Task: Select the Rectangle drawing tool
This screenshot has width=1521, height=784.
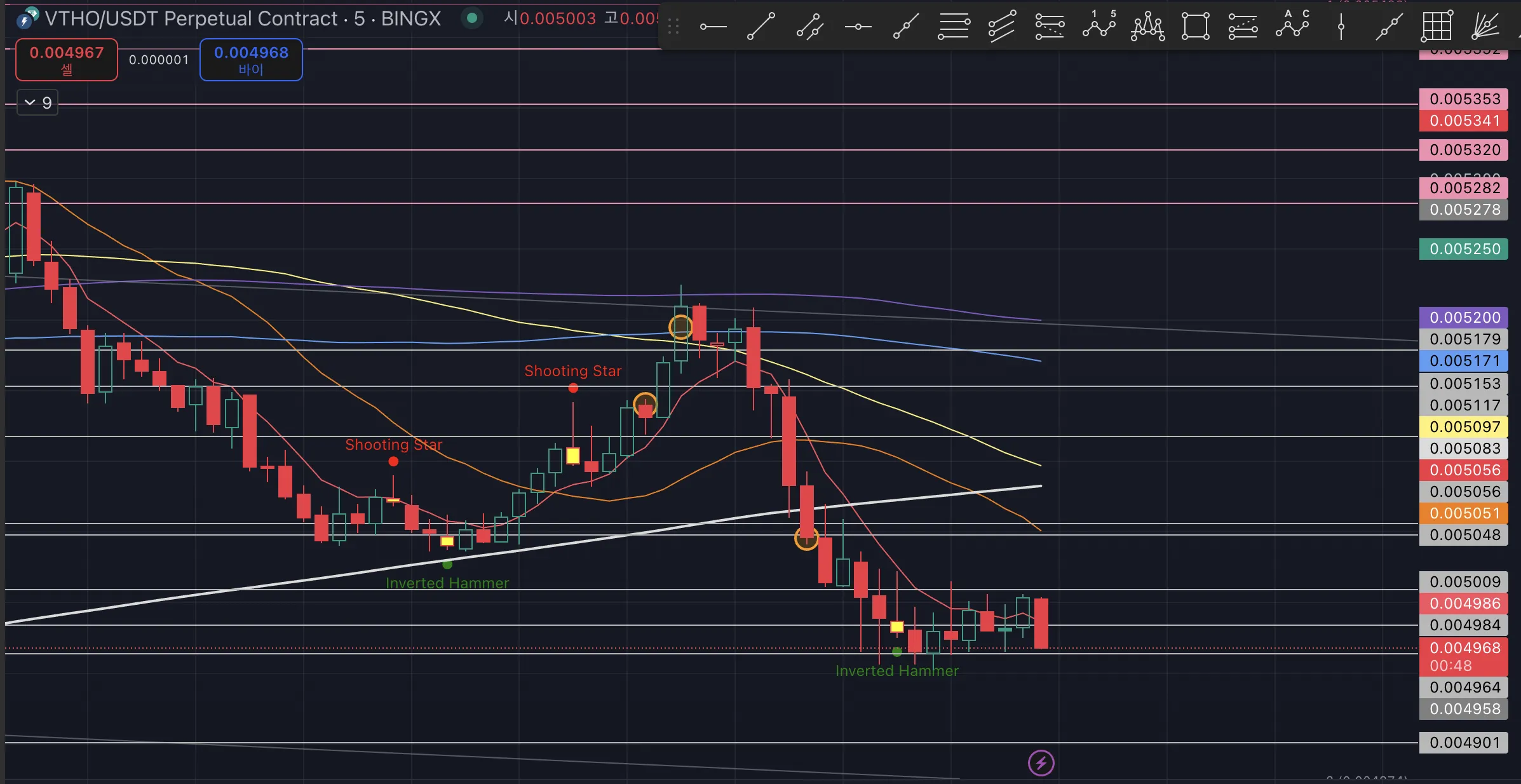Action: tap(1195, 27)
